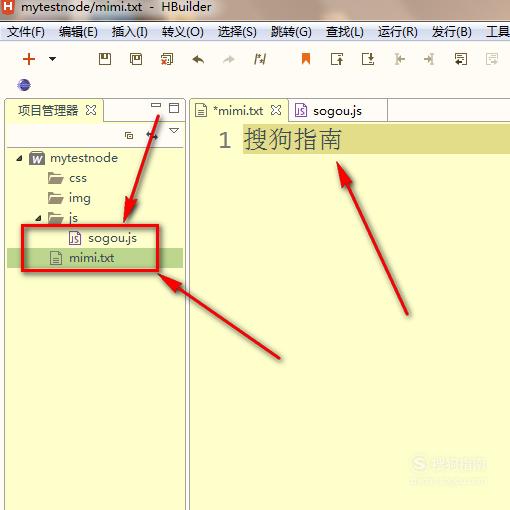Select sogou.js in project tree
The width and height of the screenshot is (510, 510).
pos(103,238)
